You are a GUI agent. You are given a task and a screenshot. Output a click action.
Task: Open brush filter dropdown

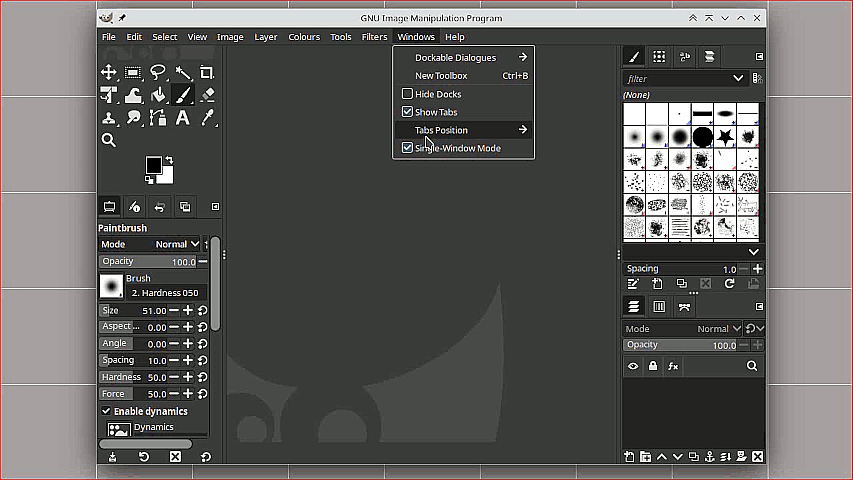(x=738, y=78)
